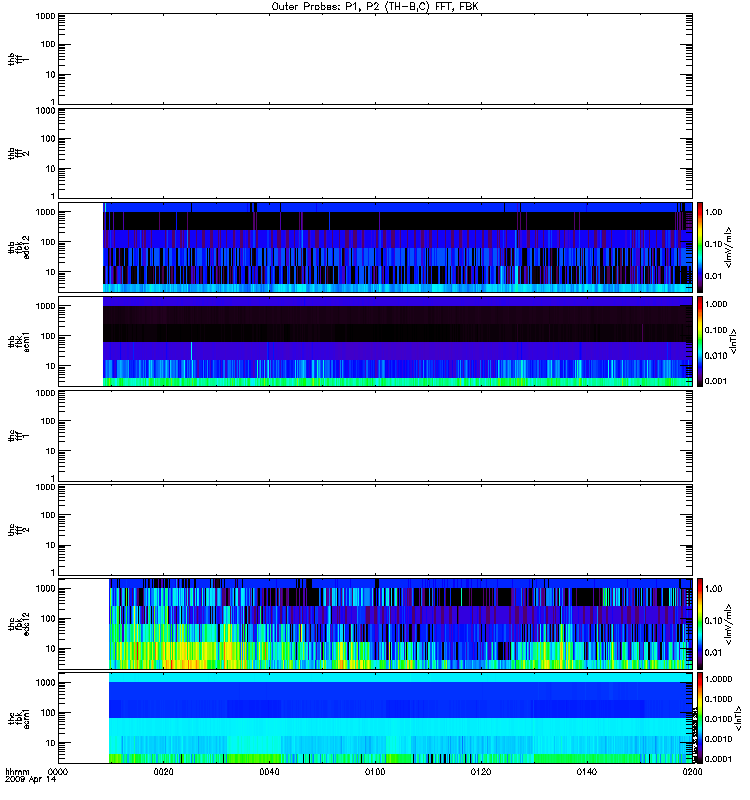Image resolution: width=750 pixels, height=800 pixels.
Task: Click the thc fbk edc12 color bar
Action: (700, 623)
